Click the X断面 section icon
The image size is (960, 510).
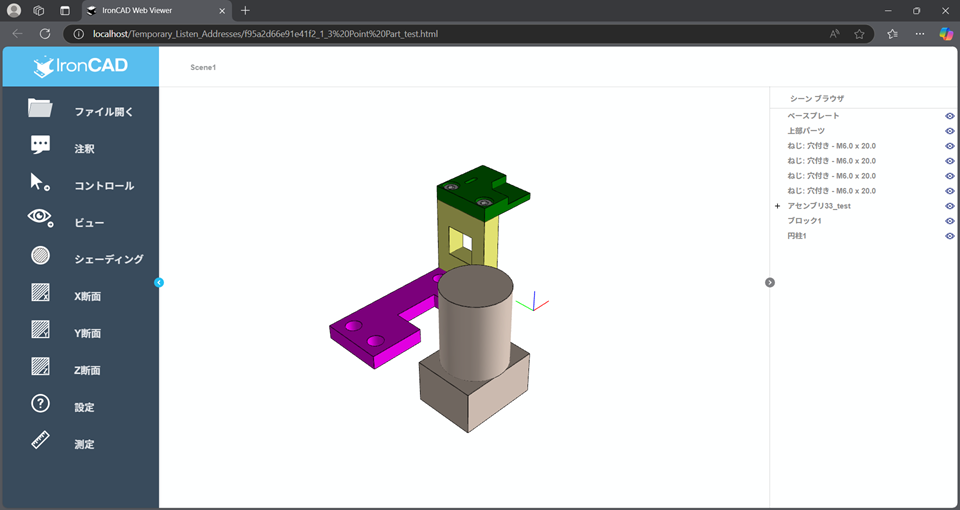coord(40,293)
